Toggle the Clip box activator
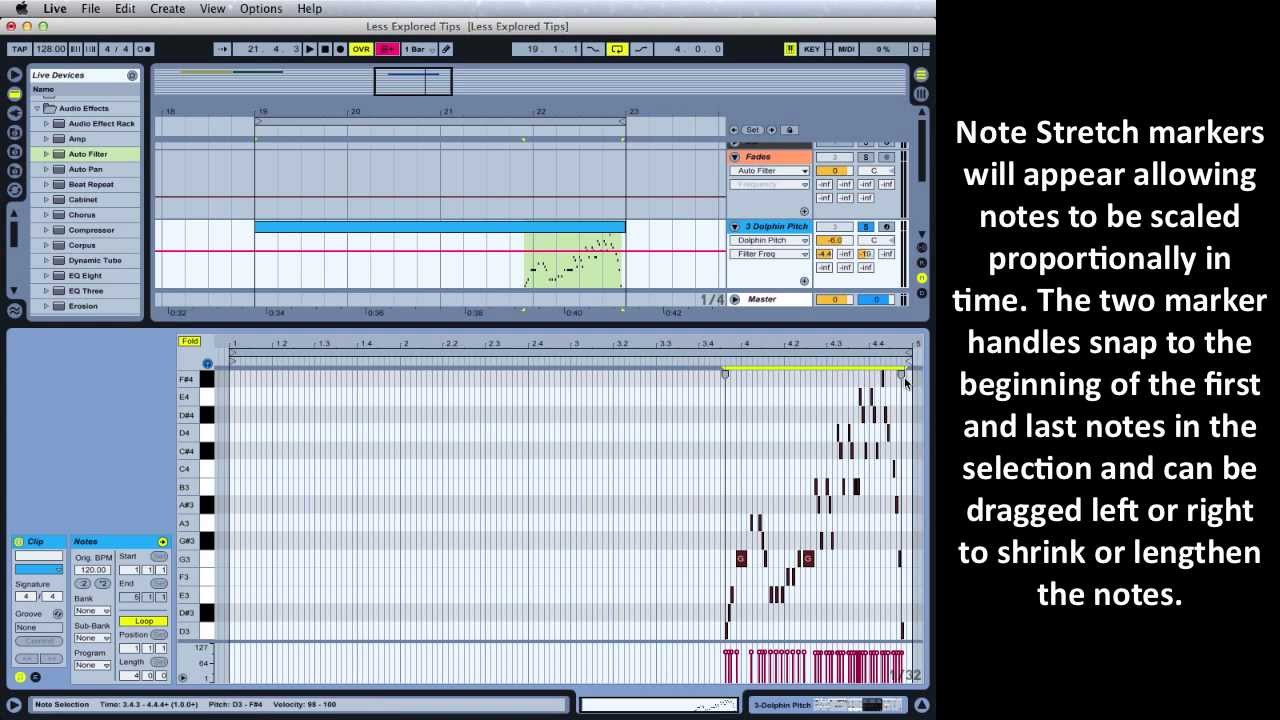The image size is (1280, 720). pos(19,542)
